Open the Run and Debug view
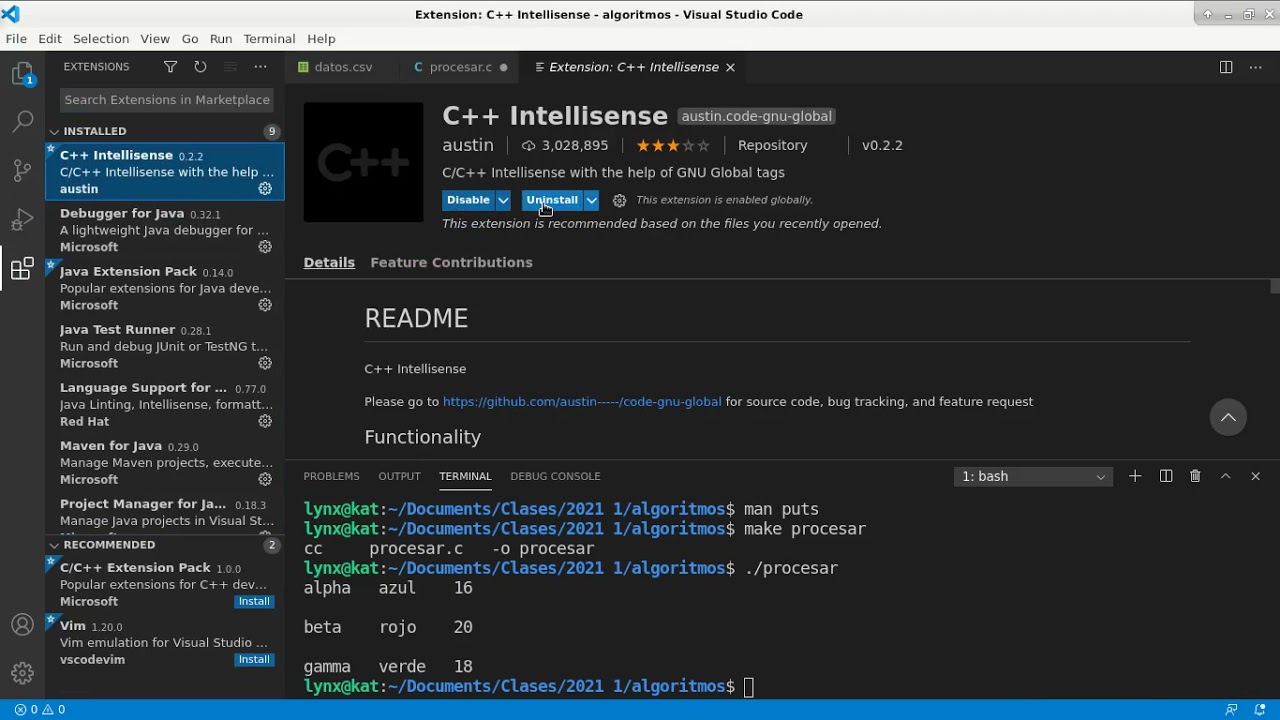 coord(22,219)
